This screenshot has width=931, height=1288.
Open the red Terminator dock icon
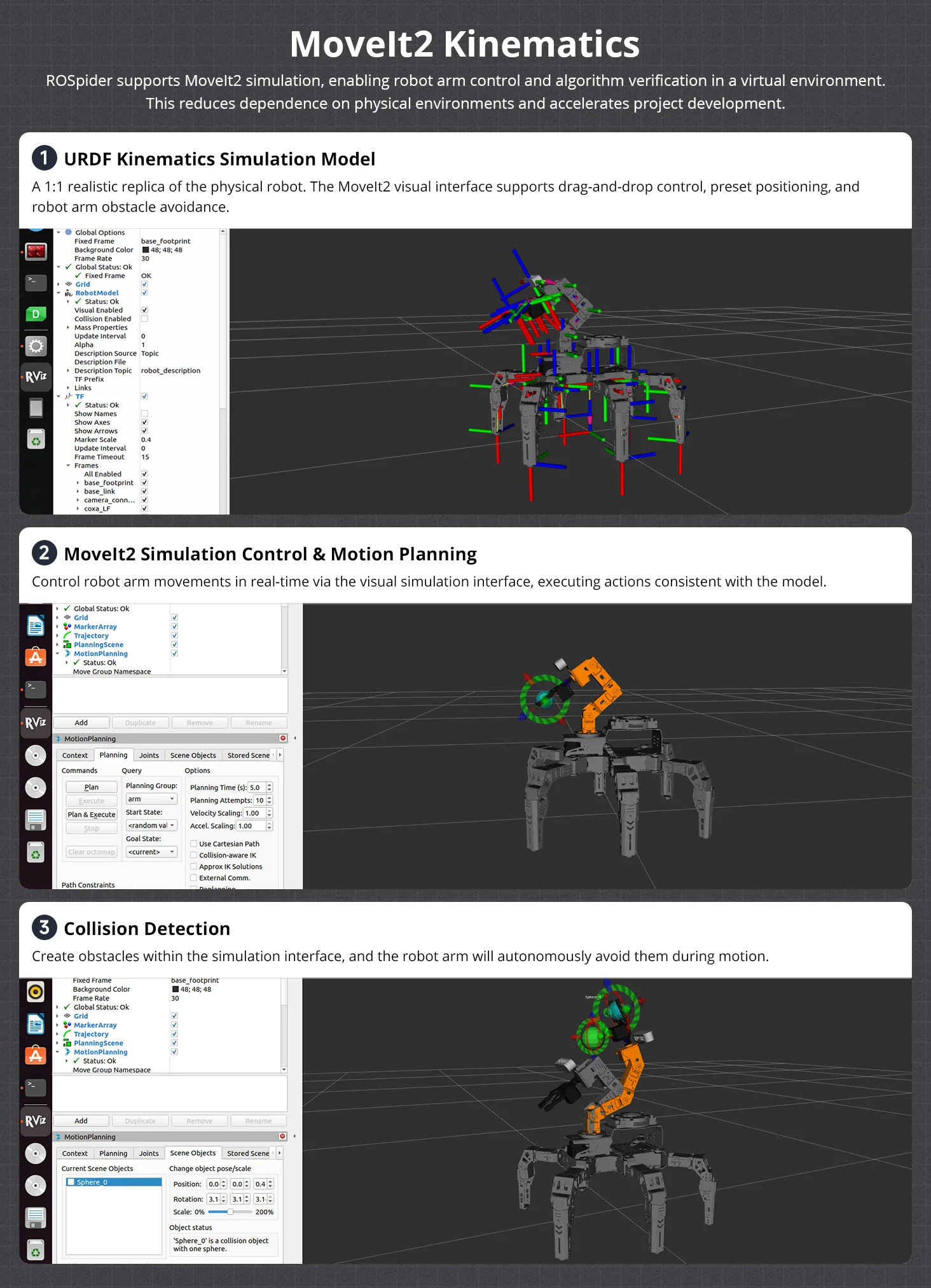pyautogui.click(x=36, y=251)
